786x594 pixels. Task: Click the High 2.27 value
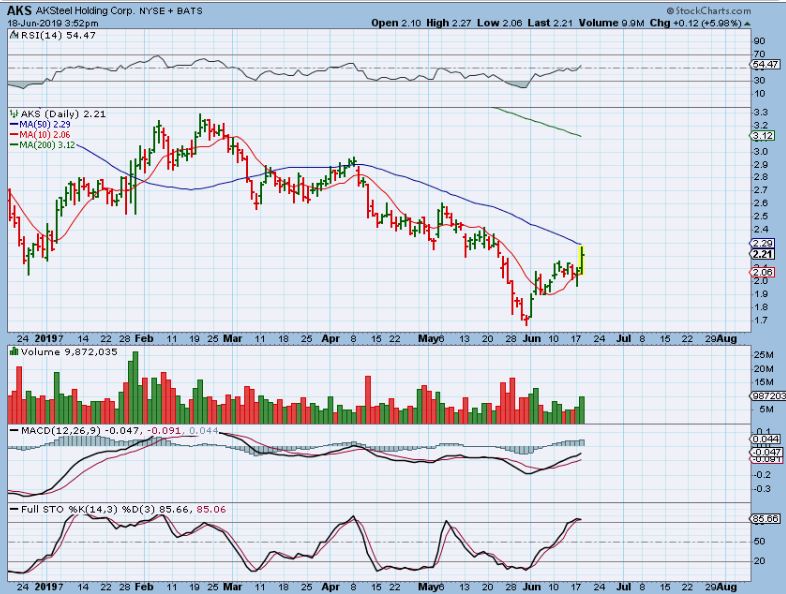coord(450,23)
